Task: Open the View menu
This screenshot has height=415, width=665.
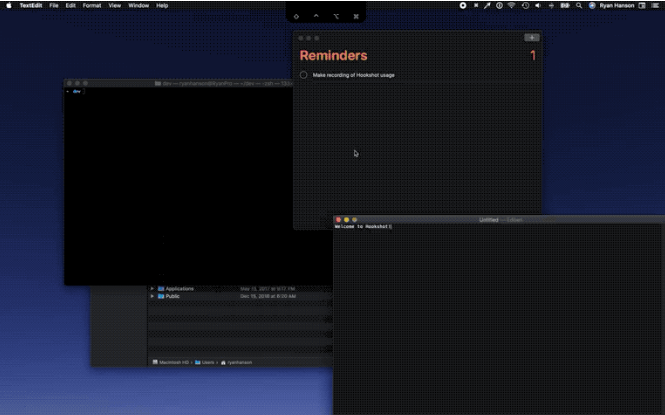Action: coord(115,6)
